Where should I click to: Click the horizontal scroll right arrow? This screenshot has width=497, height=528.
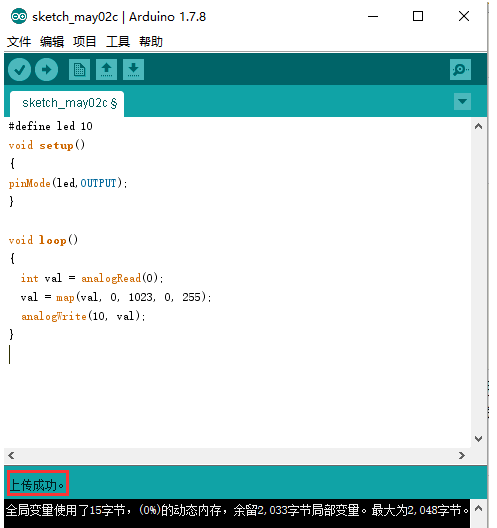pos(462,456)
